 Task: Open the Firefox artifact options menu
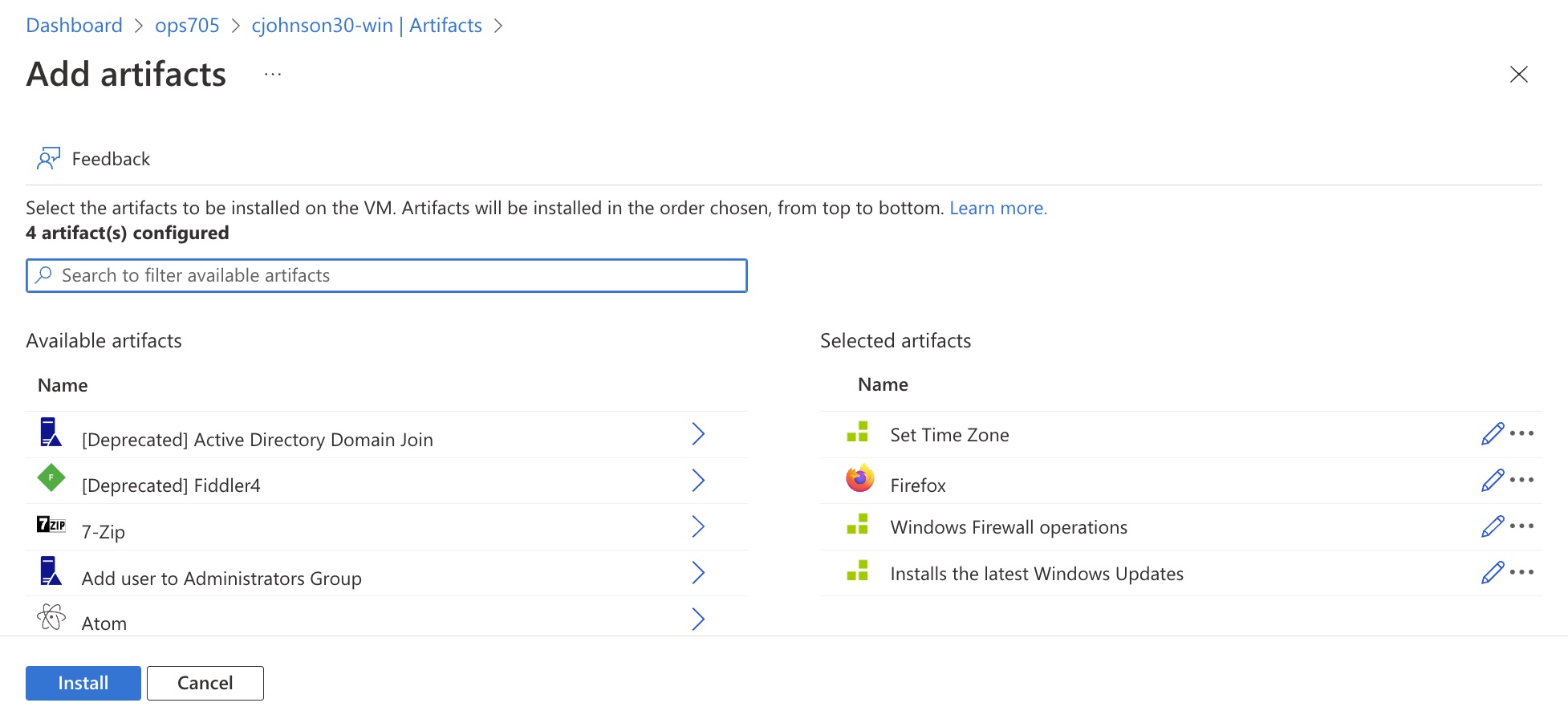1521,479
